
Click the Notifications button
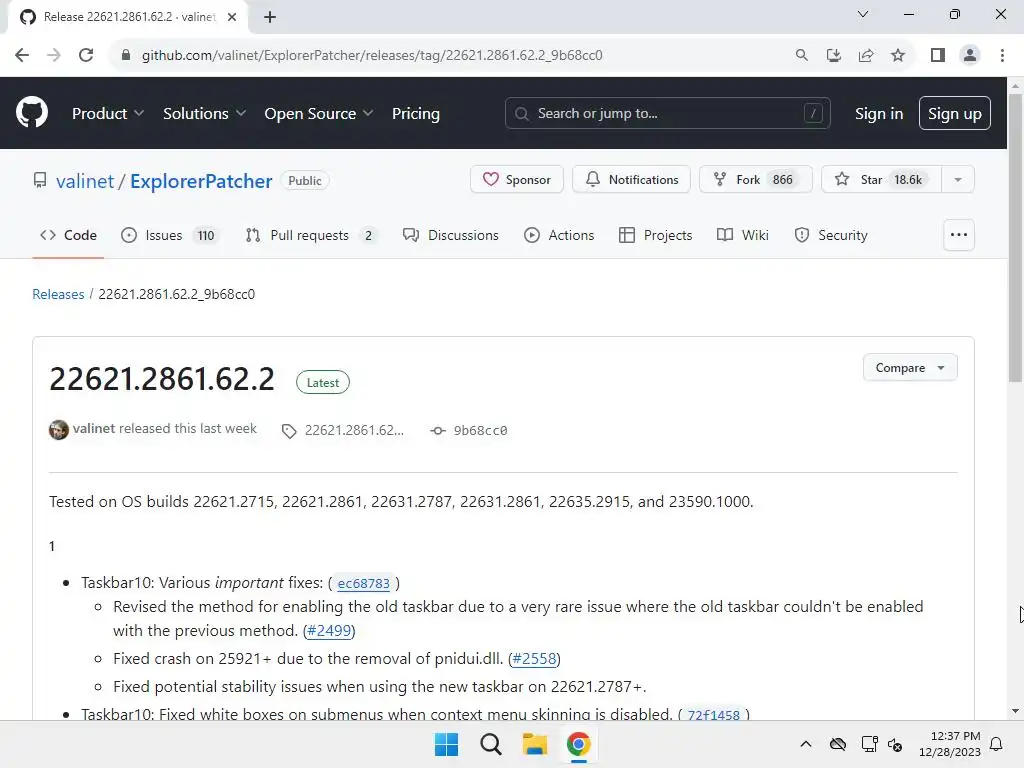pyautogui.click(x=631, y=180)
